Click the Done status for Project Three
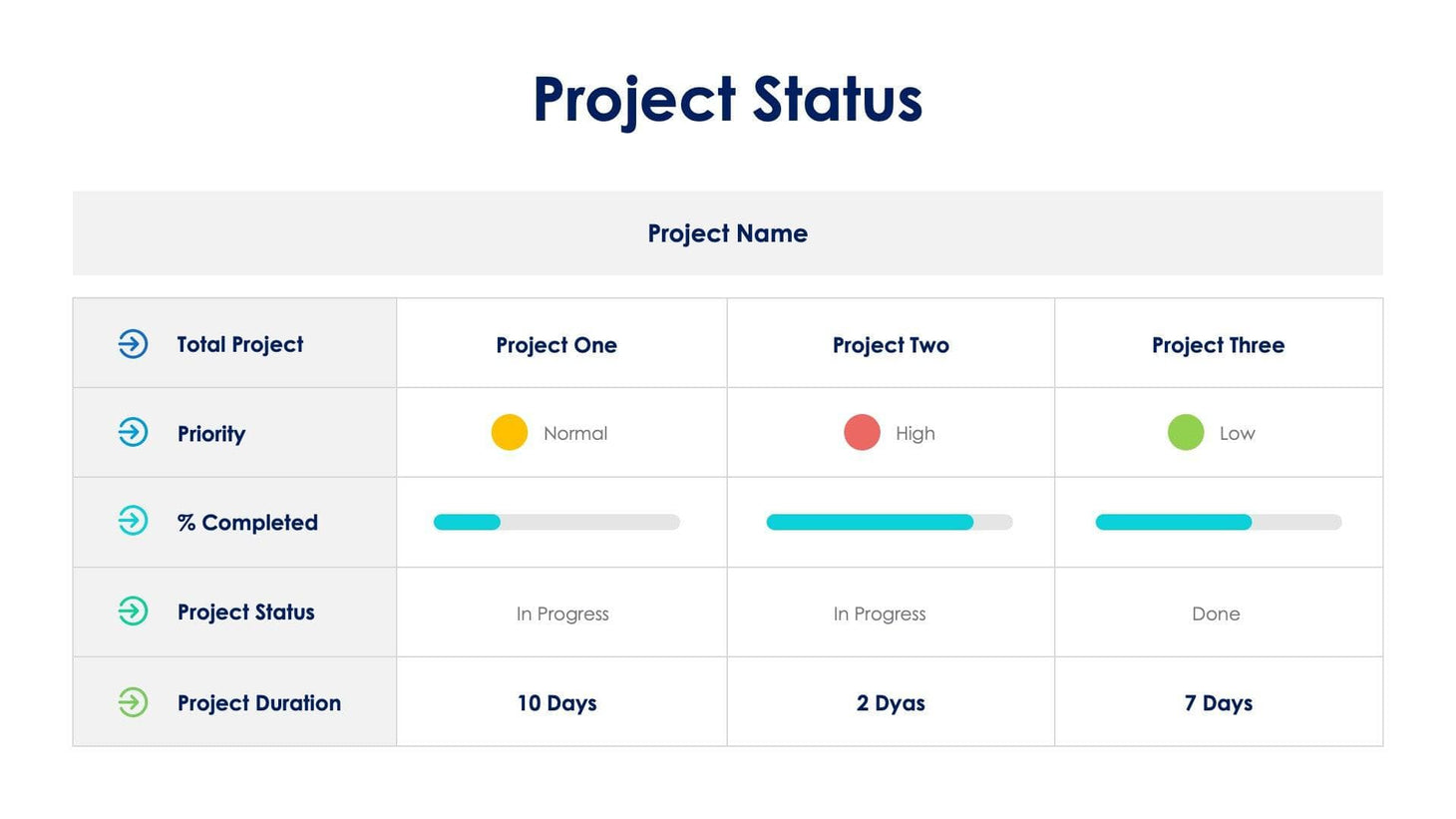 coord(1216,614)
